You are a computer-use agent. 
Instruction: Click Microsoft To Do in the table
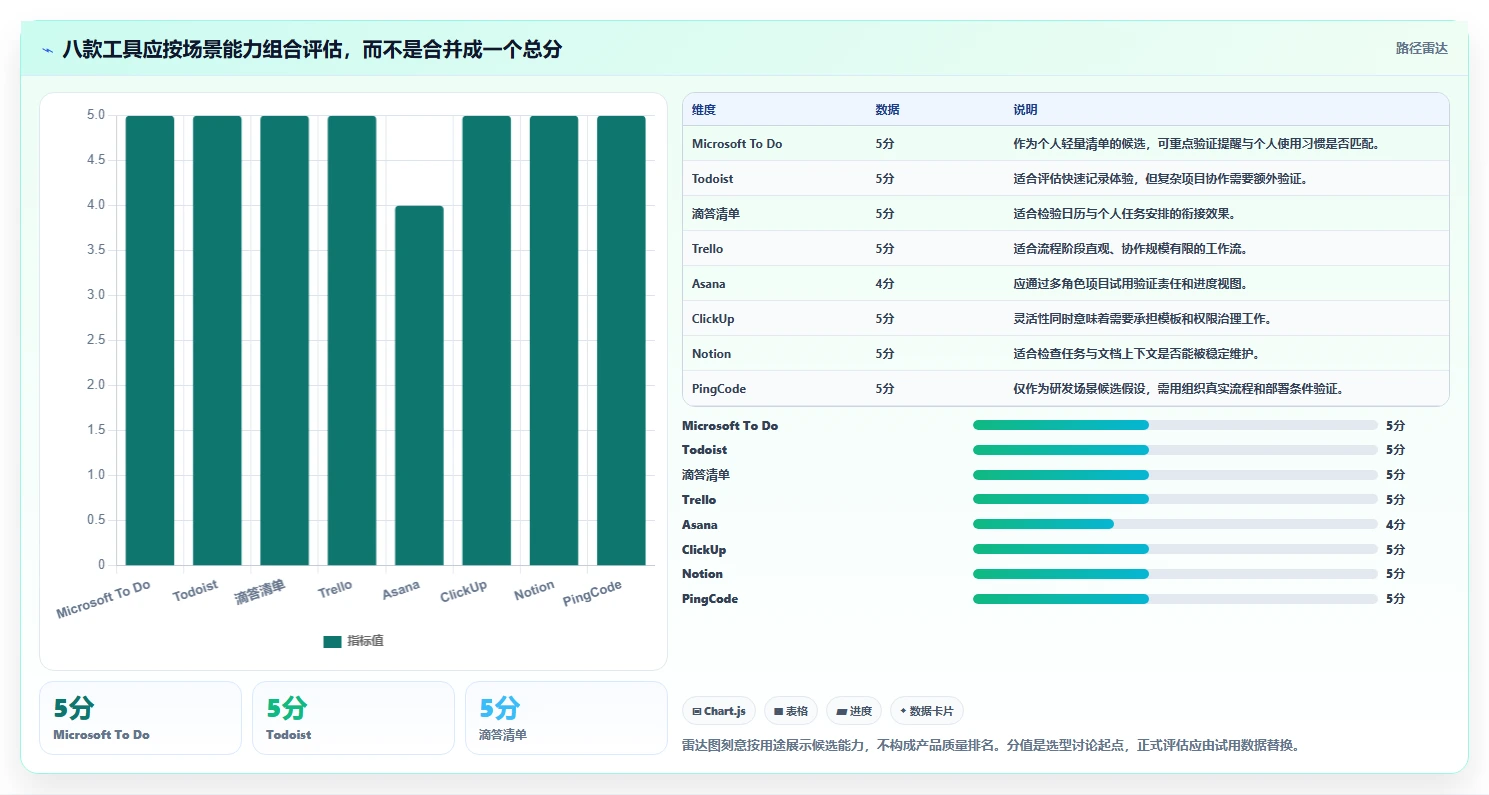[x=737, y=144]
